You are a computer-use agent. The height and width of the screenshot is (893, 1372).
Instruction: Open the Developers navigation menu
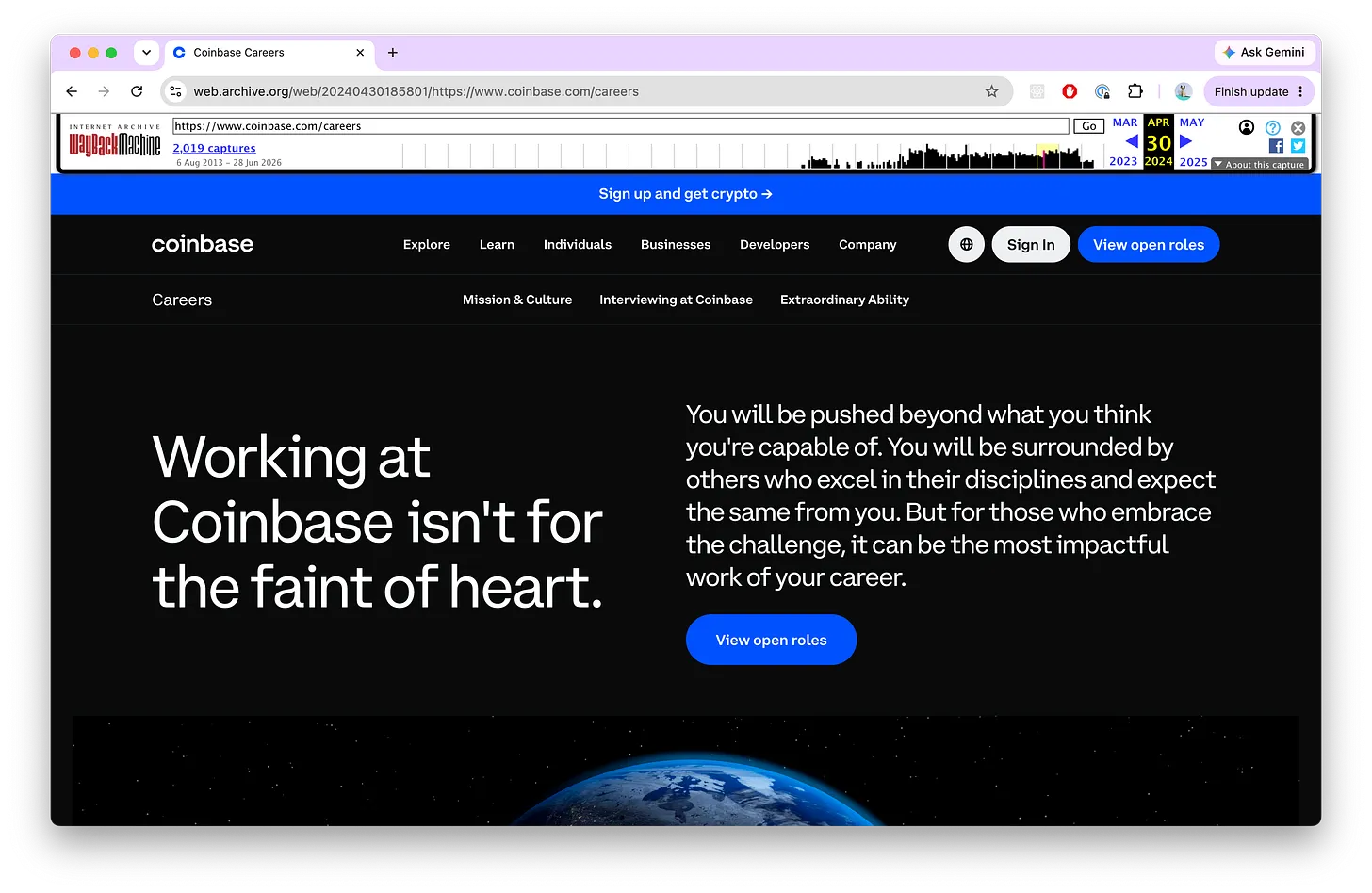775,244
